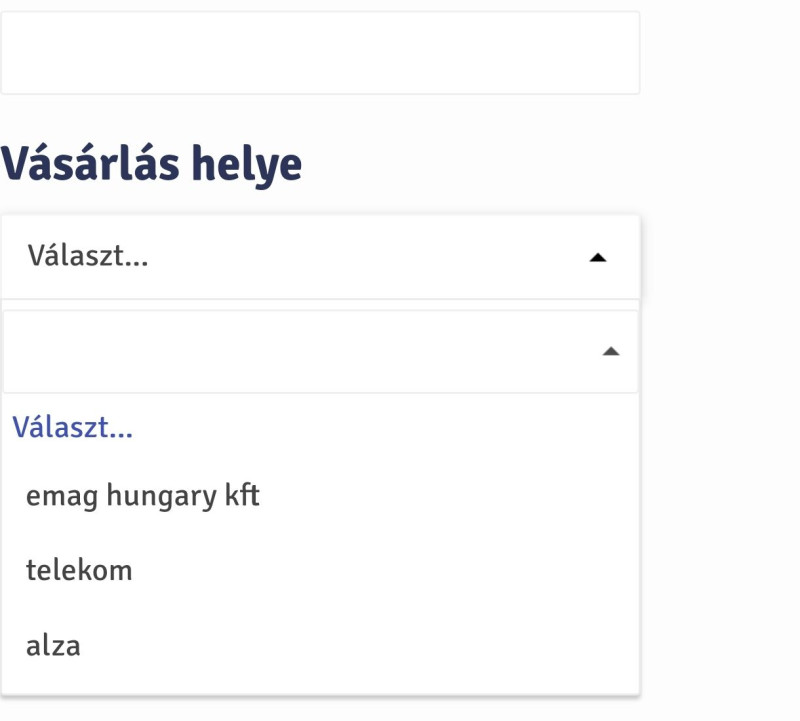800x721 pixels.
Task: Reset selection with the blue Választ... option
Action: pyautogui.click(x=73, y=428)
